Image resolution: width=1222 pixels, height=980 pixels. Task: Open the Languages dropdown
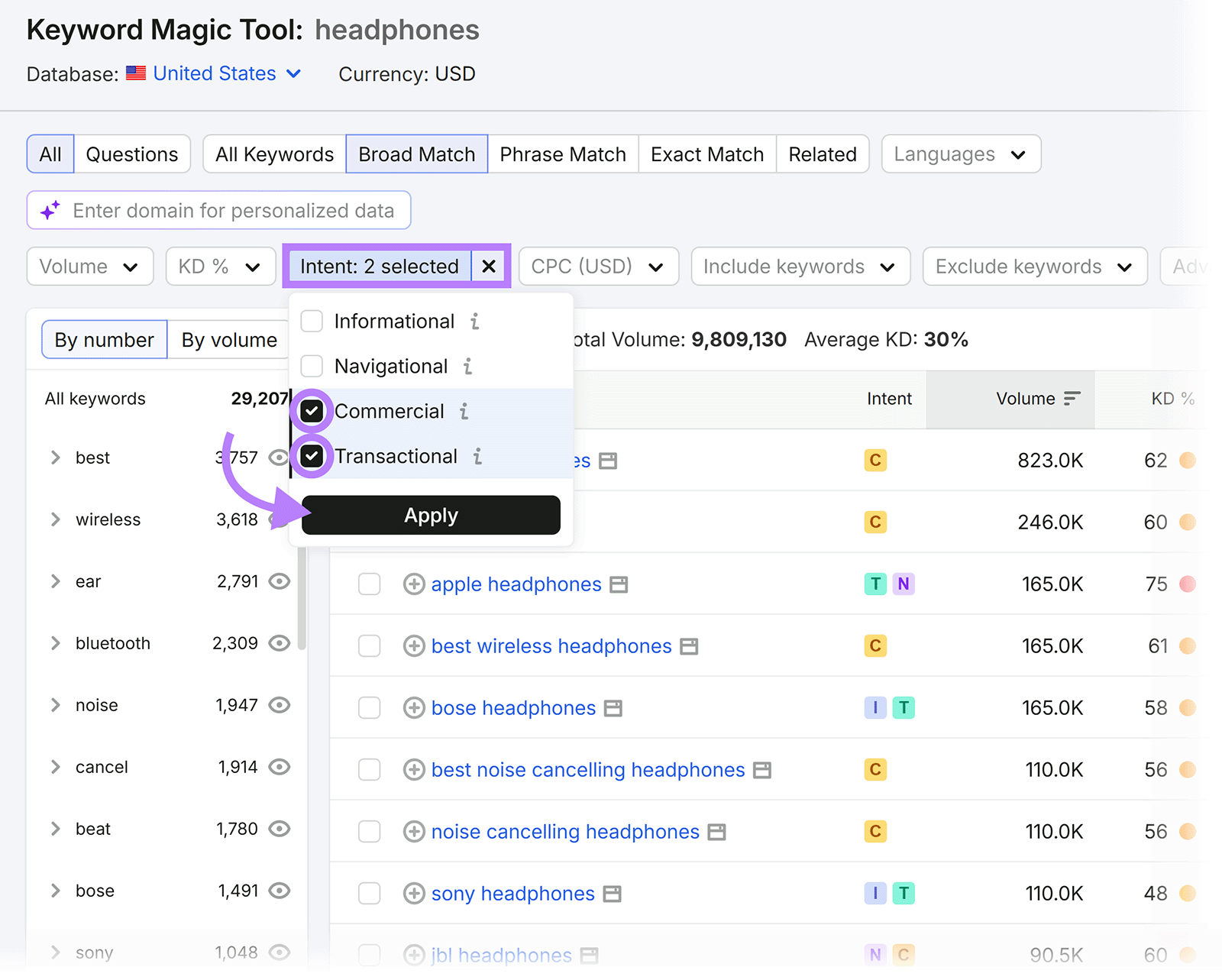[x=961, y=154]
